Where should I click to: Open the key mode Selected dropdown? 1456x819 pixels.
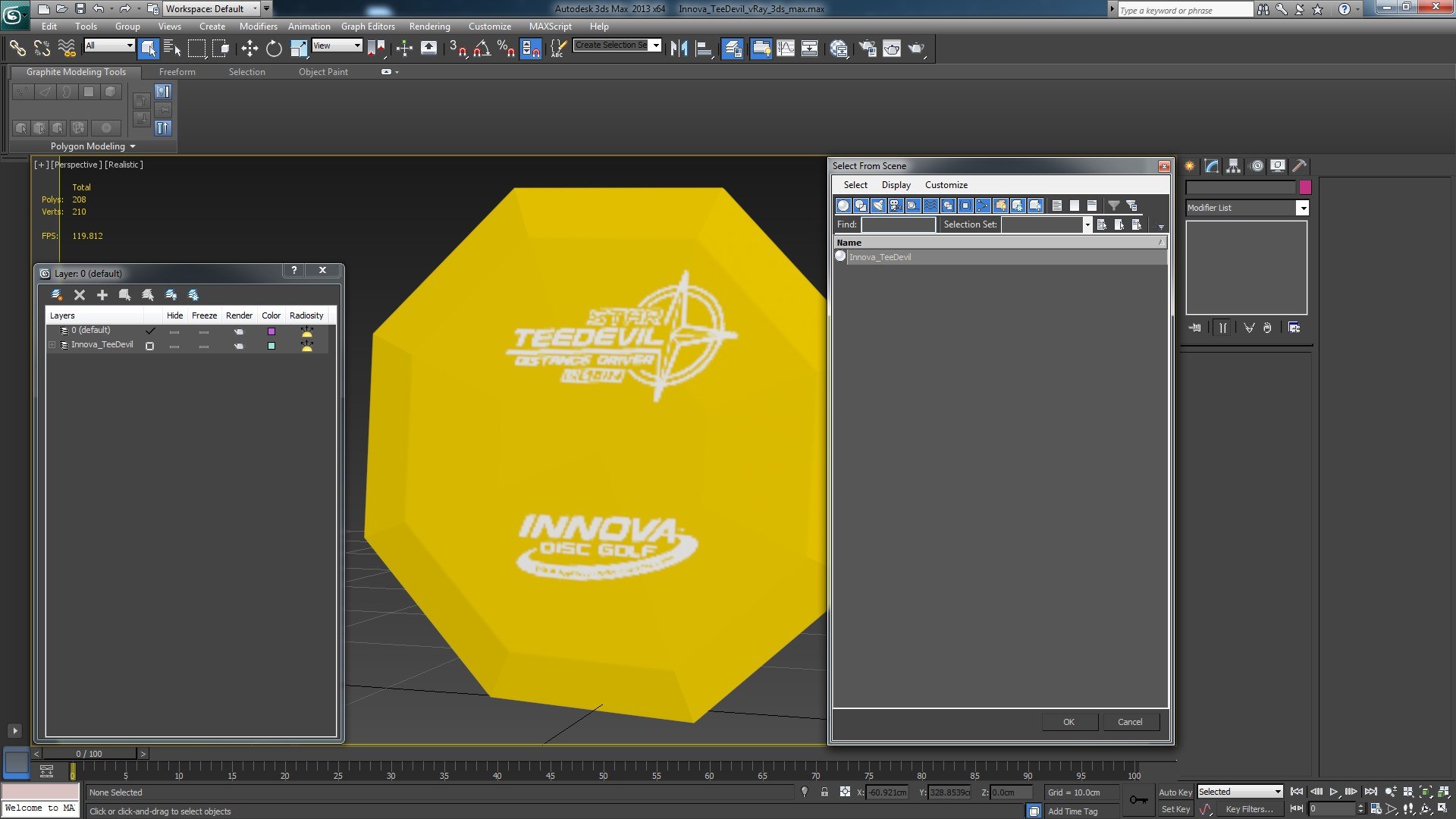1240,792
